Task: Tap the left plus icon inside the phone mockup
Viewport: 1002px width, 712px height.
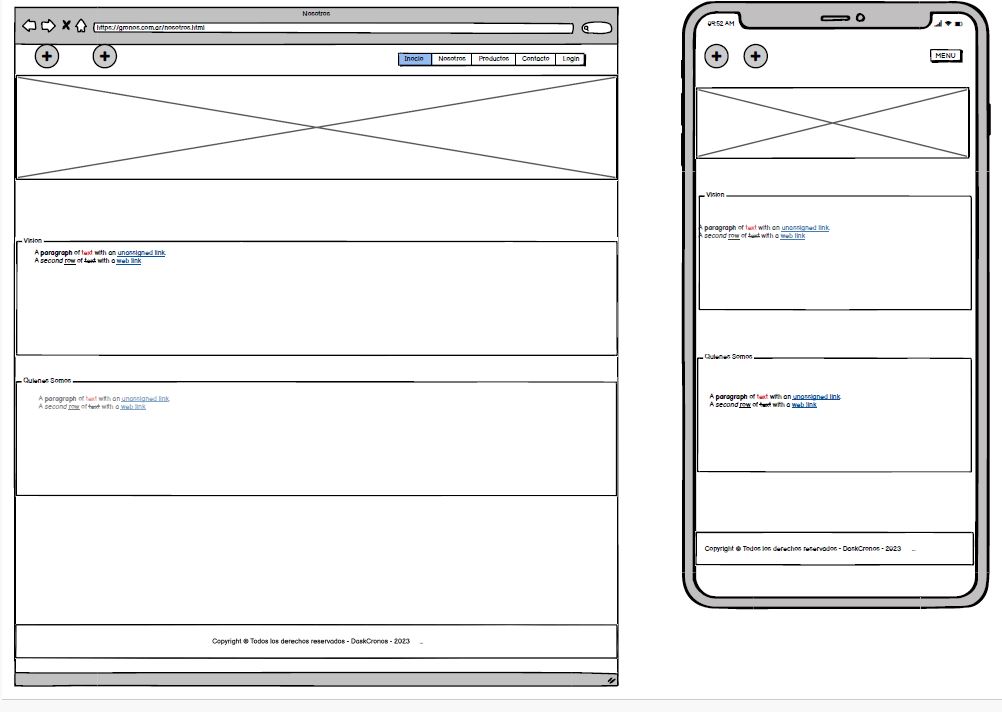Action: pos(717,57)
